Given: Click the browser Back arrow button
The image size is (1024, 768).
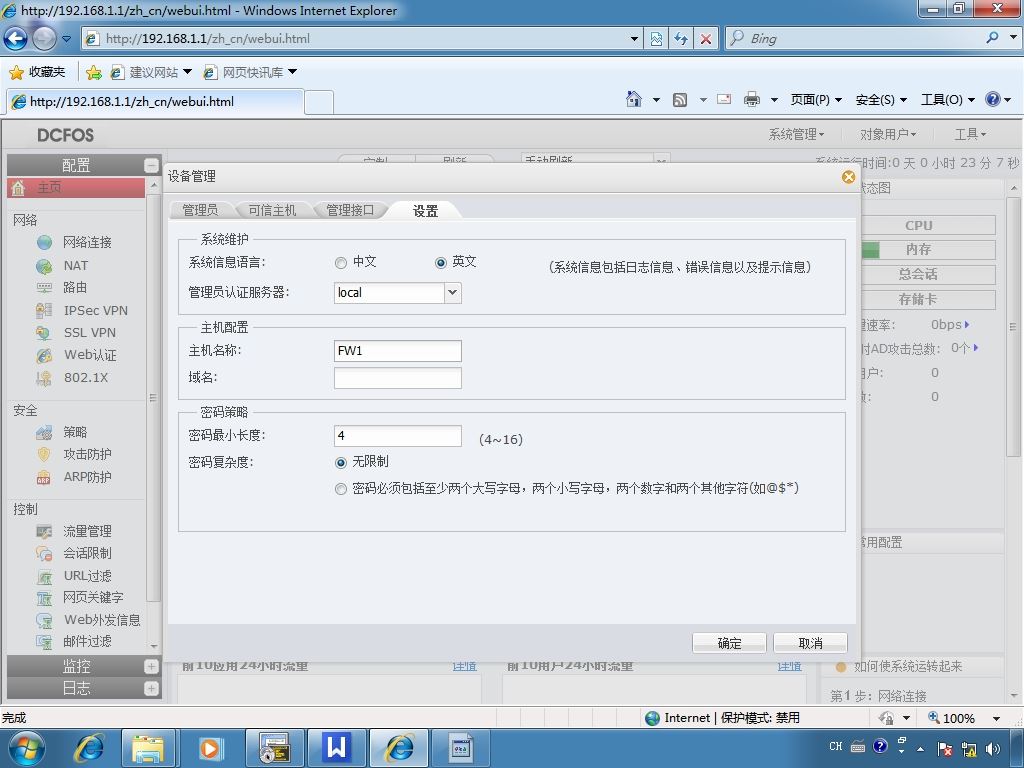Looking at the screenshot, I should pyautogui.click(x=16, y=39).
